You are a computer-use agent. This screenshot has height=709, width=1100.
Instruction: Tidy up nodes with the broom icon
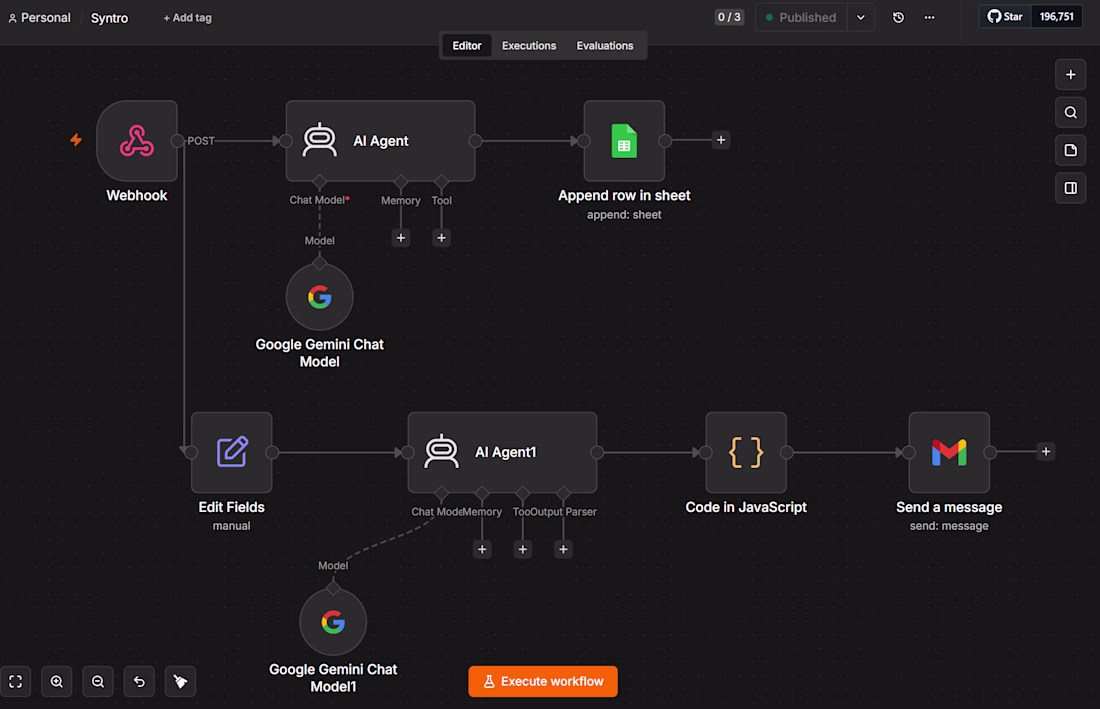[x=180, y=682]
